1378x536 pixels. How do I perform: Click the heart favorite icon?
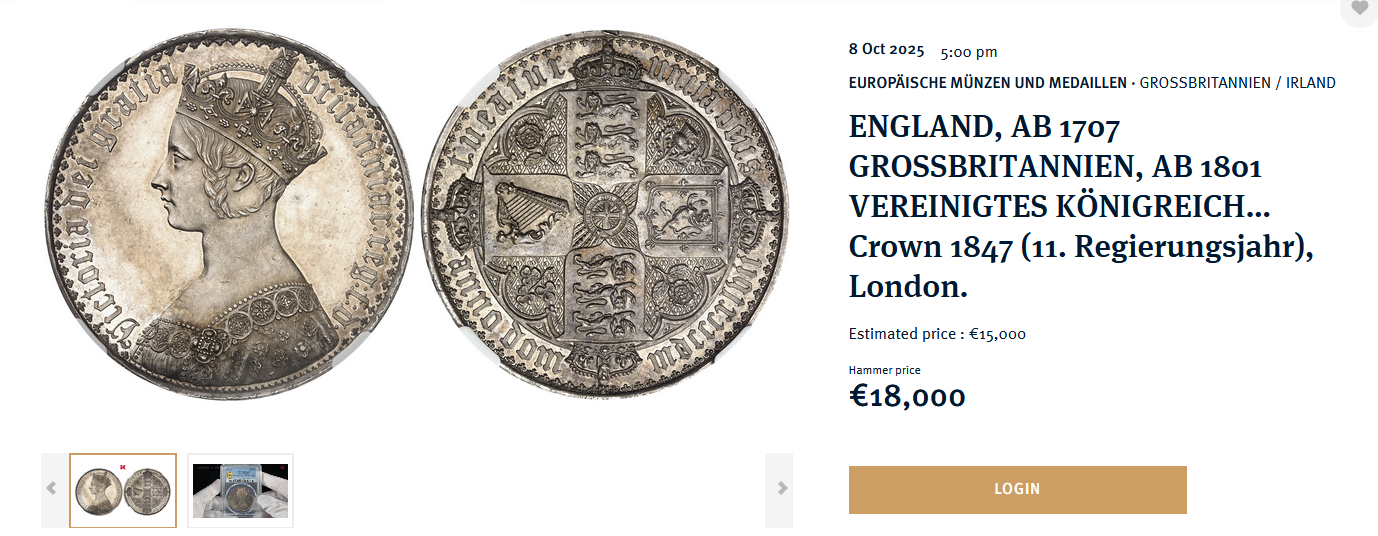click(x=1359, y=9)
